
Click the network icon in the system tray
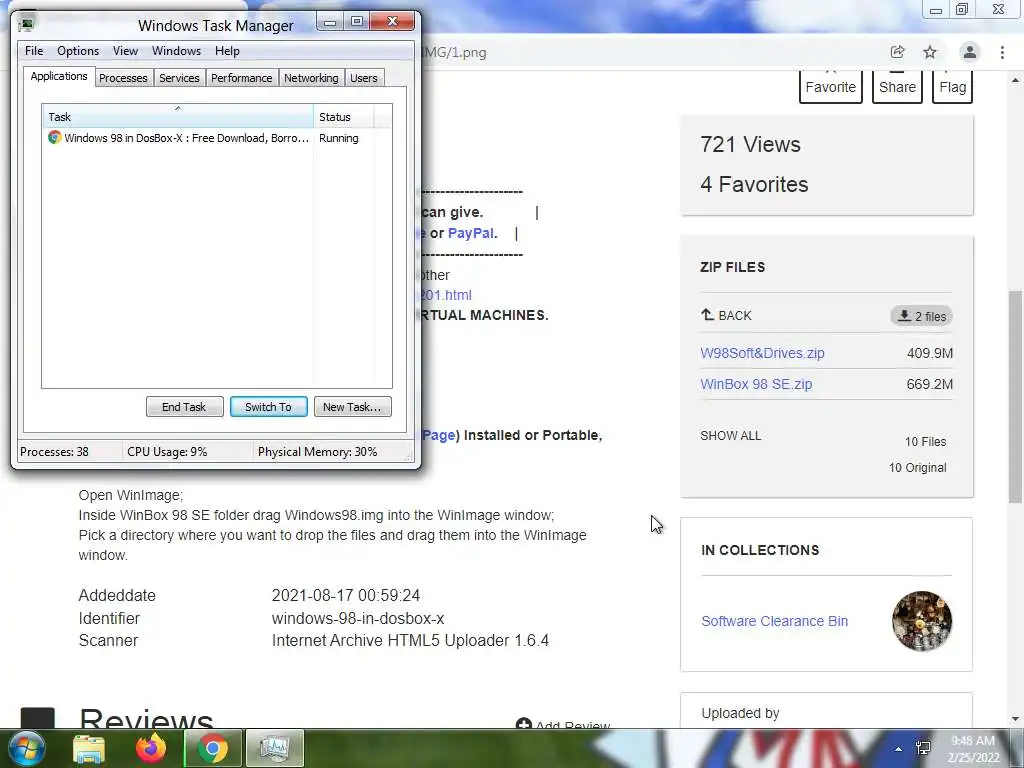coord(923,748)
